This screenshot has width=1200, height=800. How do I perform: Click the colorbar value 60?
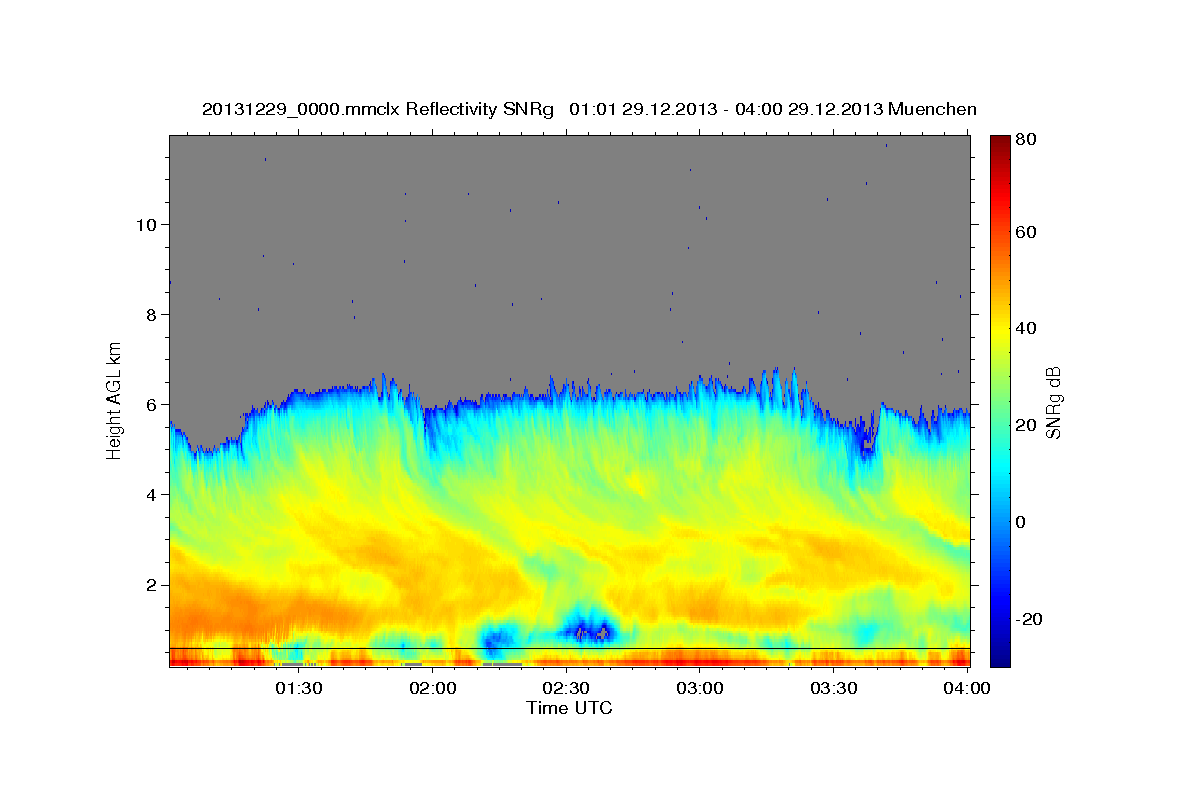pyautogui.click(x=1028, y=232)
